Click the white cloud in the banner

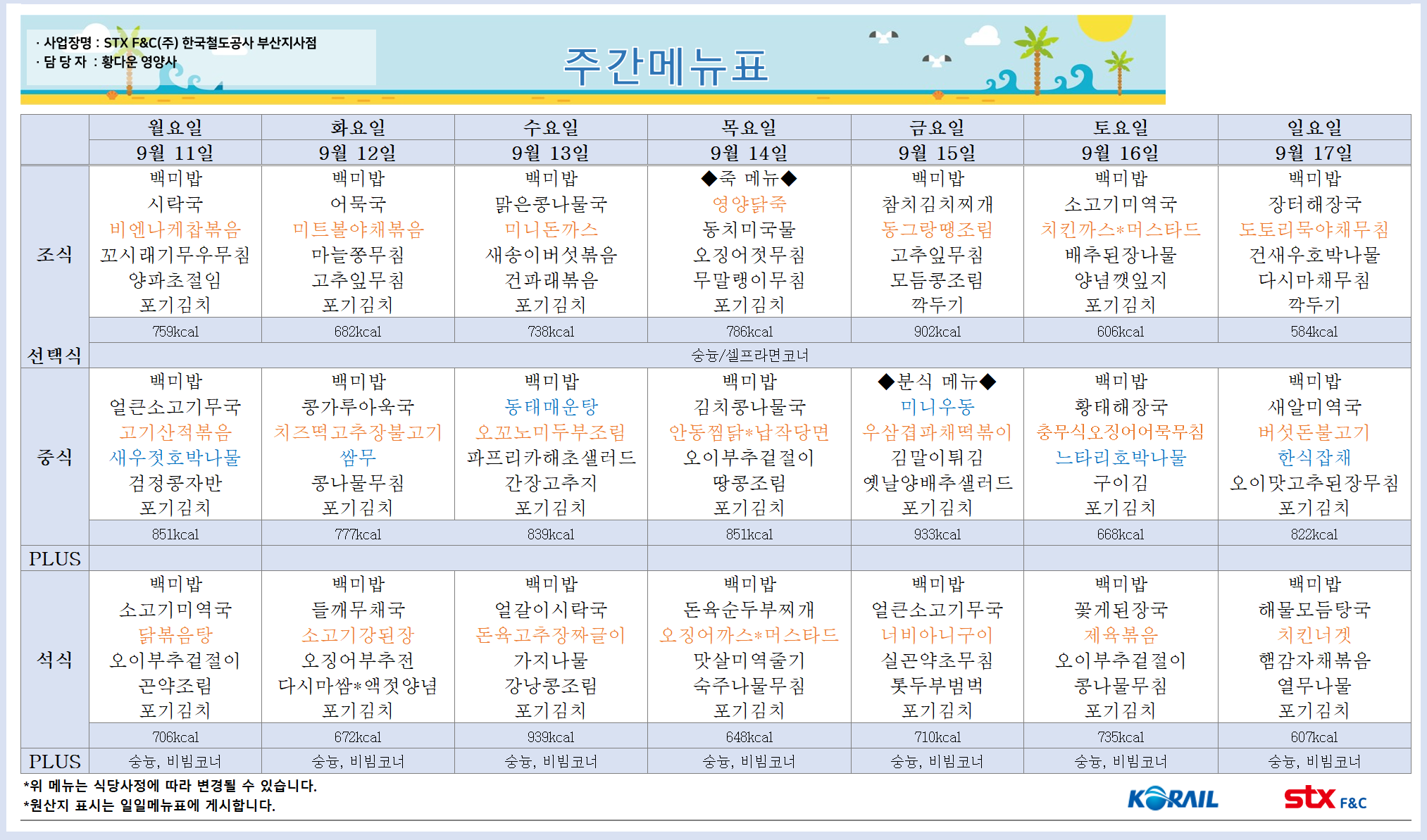point(982,35)
